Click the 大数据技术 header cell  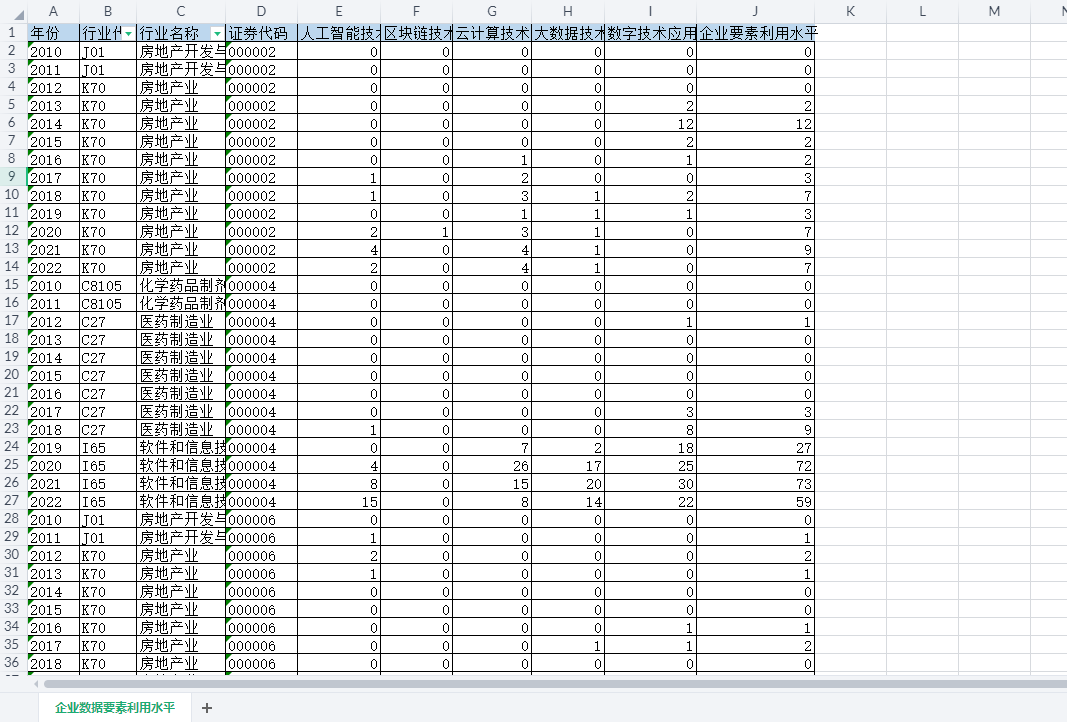tap(568, 33)
